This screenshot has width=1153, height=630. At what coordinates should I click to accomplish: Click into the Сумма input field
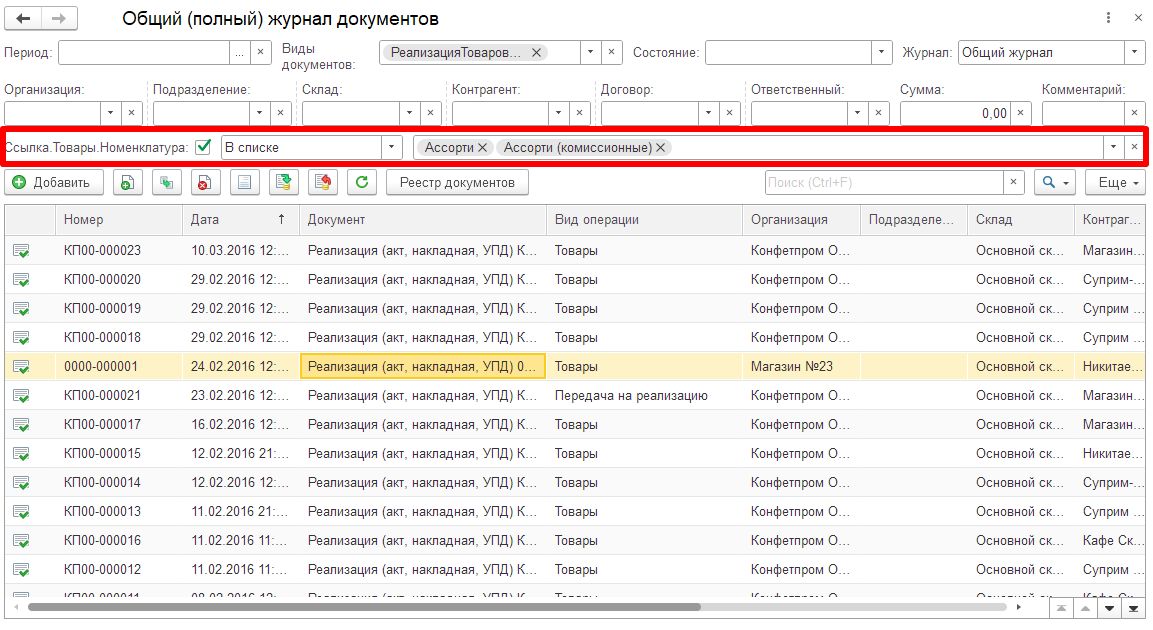point(955,113)
